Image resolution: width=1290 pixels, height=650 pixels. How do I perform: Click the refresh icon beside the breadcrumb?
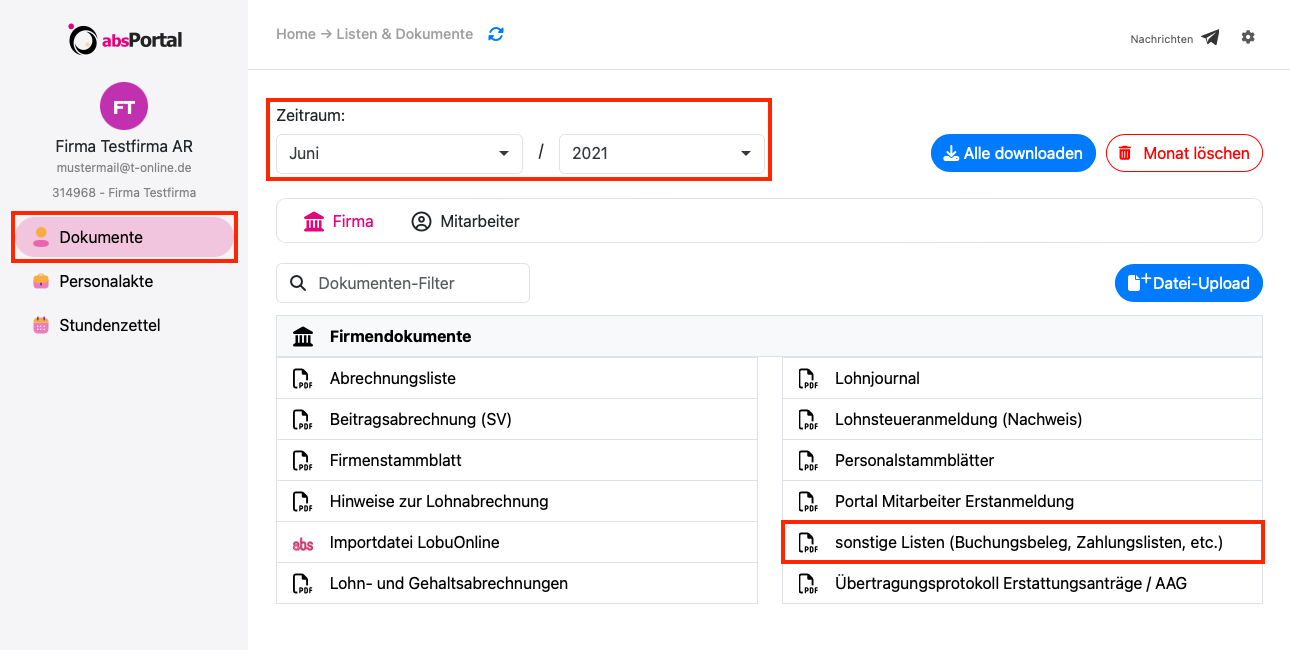[496, 34]
